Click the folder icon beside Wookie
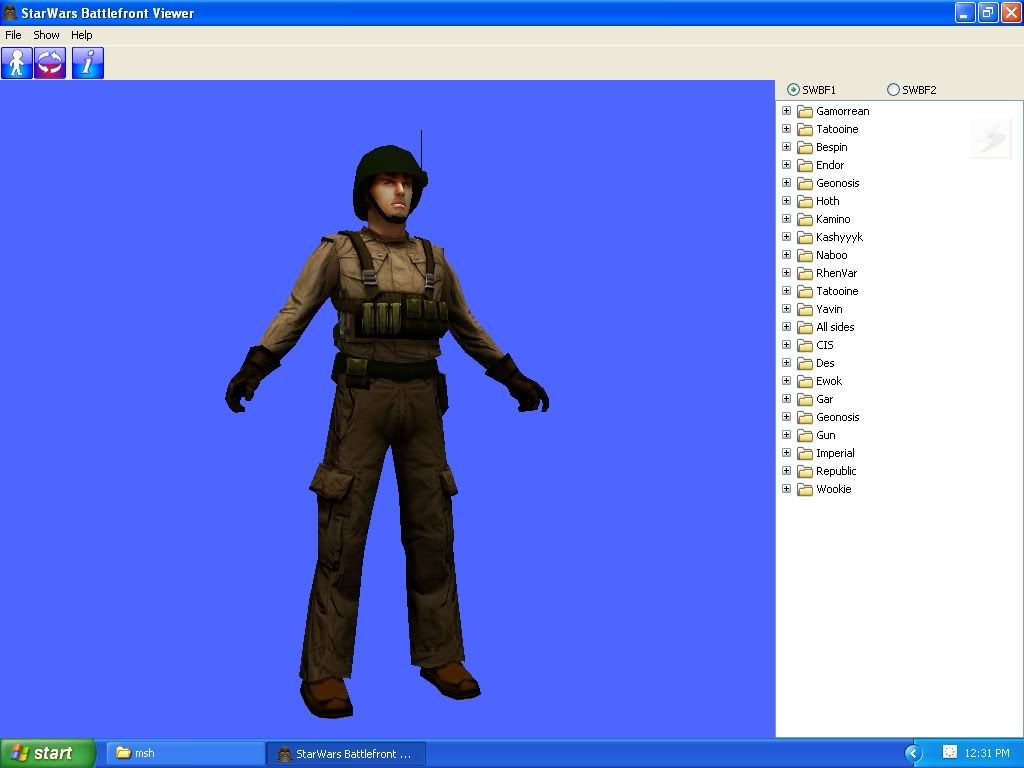 pyautogui.click(x=805, y=489)
